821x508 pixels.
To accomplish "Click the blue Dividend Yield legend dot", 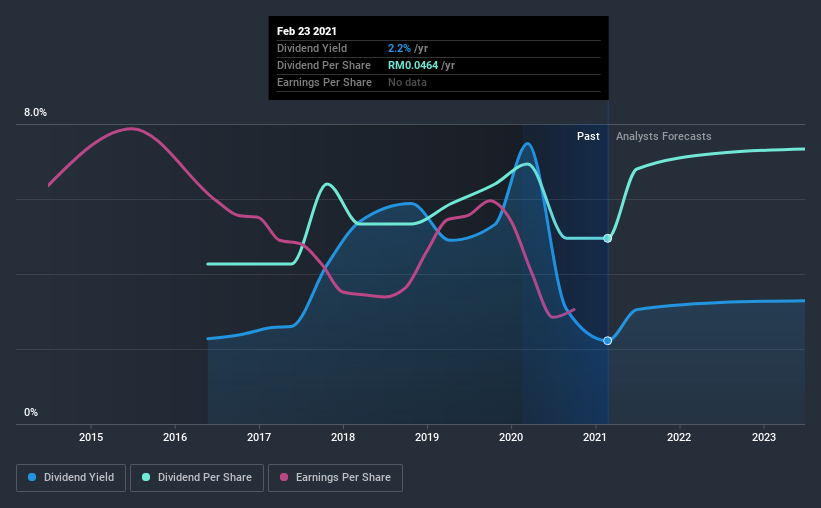I will [x=32, y=477].
